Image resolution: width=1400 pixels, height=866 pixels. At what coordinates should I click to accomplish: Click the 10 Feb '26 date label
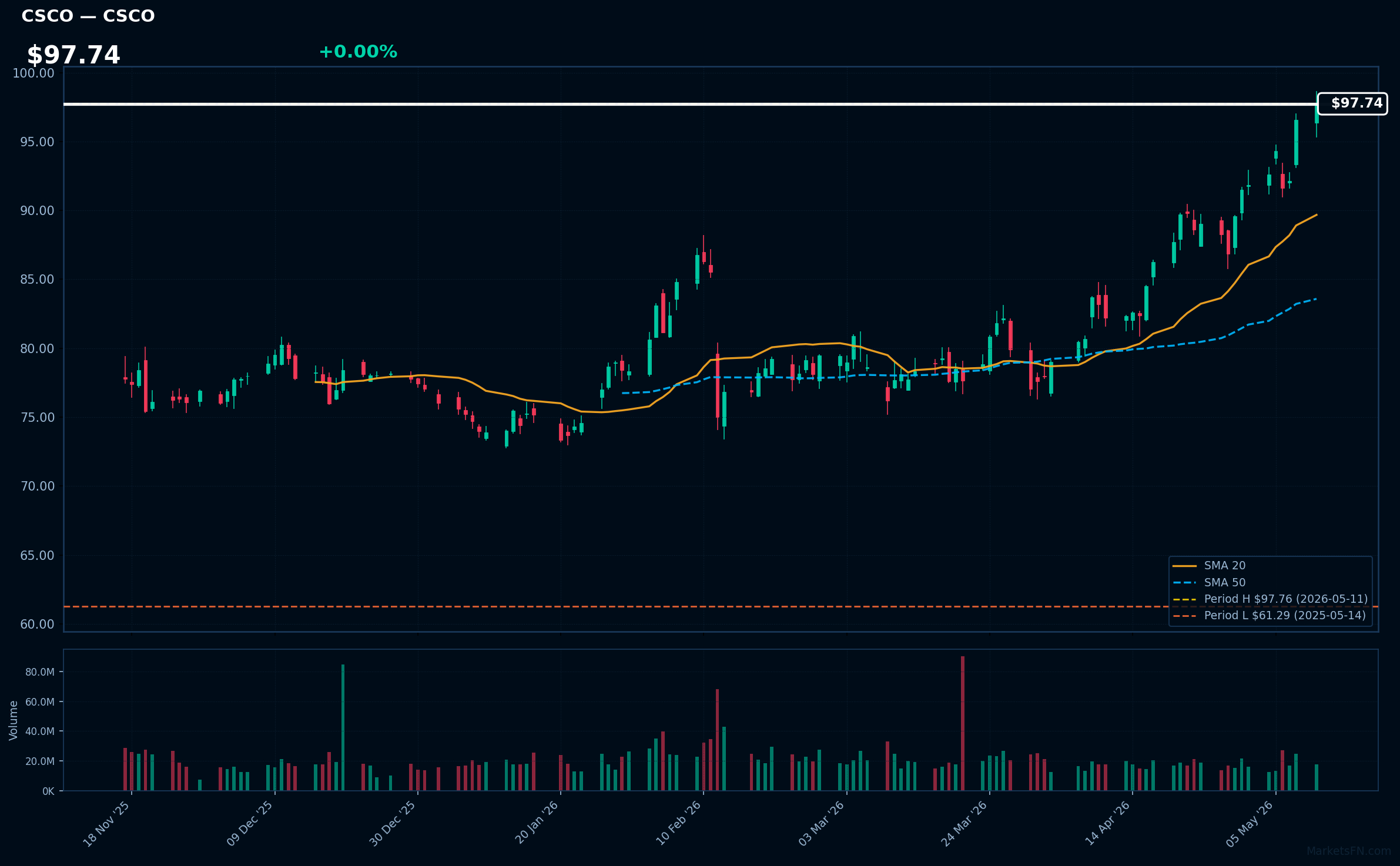pos(678,823)
